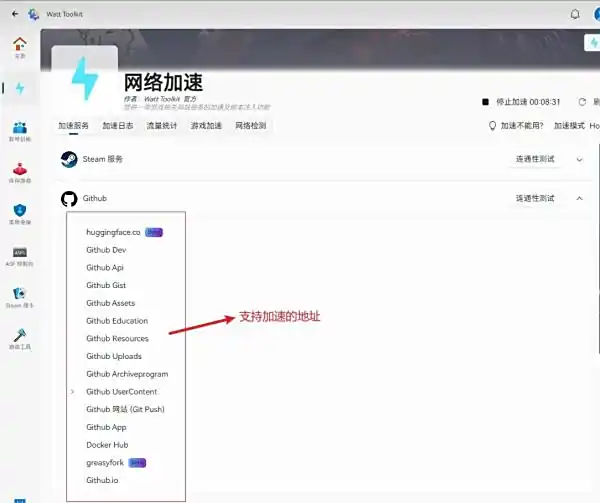This screenshot has width=600, height=503.
Task: Click the Steam 服务 row label
Action: point(103,159)
